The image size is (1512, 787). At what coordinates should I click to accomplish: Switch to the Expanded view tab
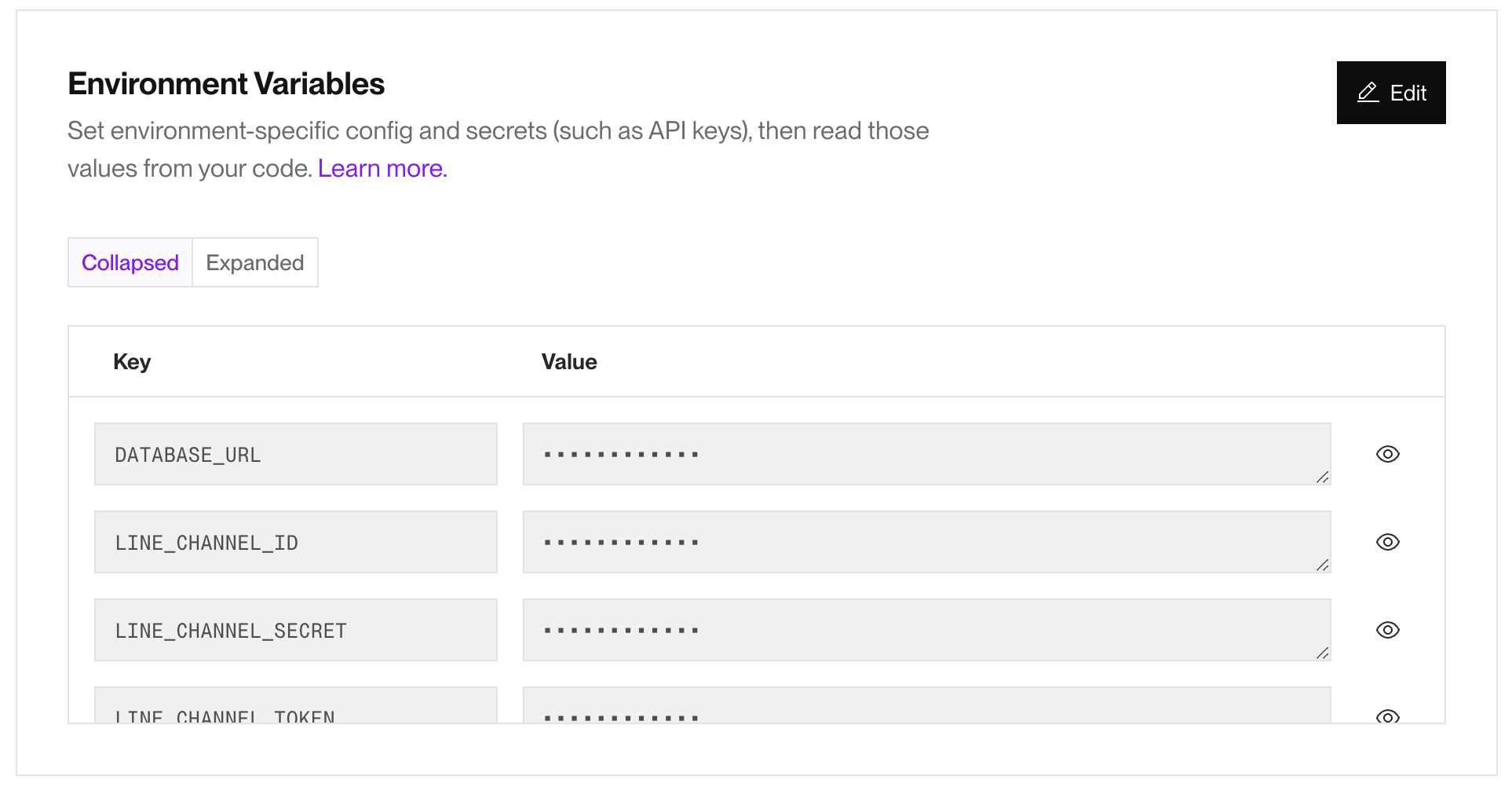[255, 262]
